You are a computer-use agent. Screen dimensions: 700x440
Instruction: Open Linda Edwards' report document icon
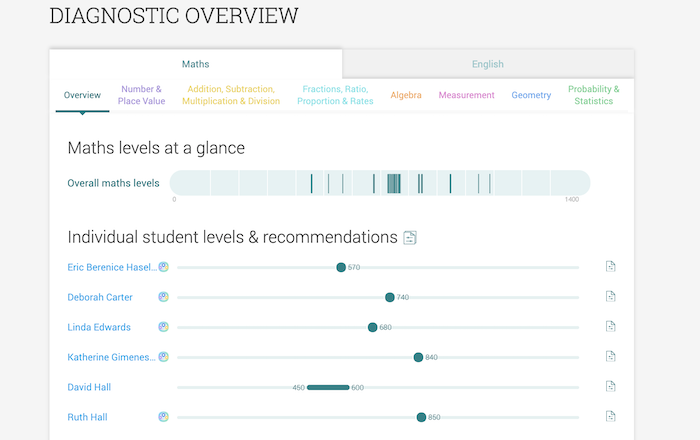point(610,327)
